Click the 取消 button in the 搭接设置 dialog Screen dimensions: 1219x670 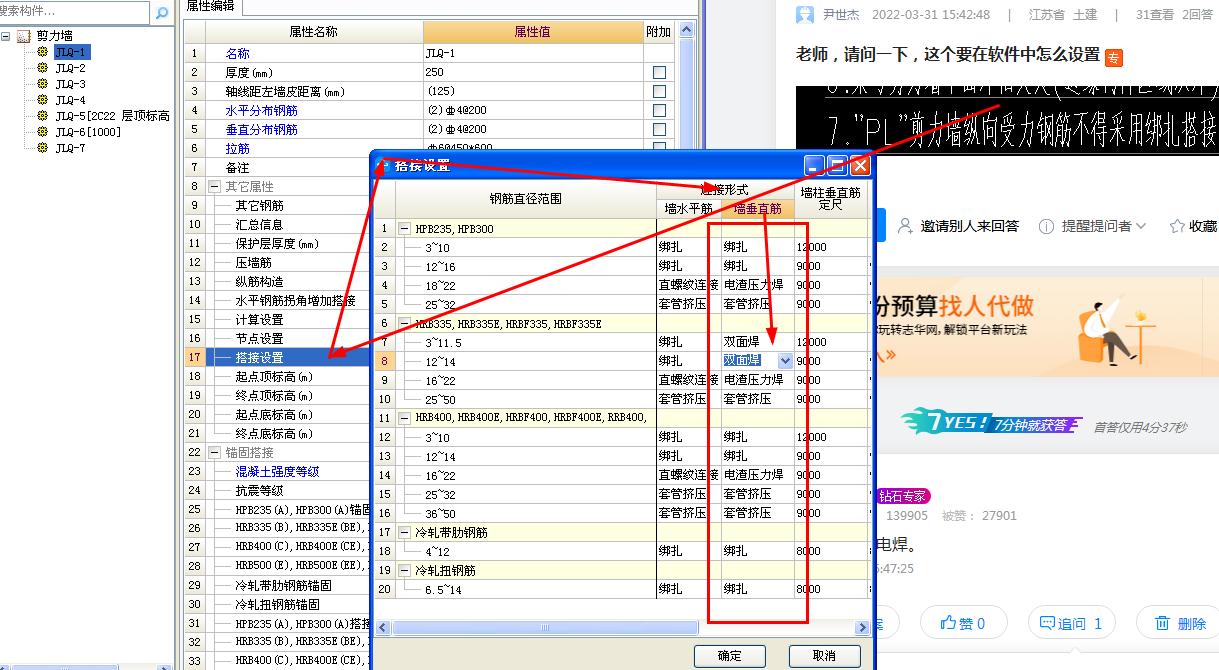pos(824,656)
